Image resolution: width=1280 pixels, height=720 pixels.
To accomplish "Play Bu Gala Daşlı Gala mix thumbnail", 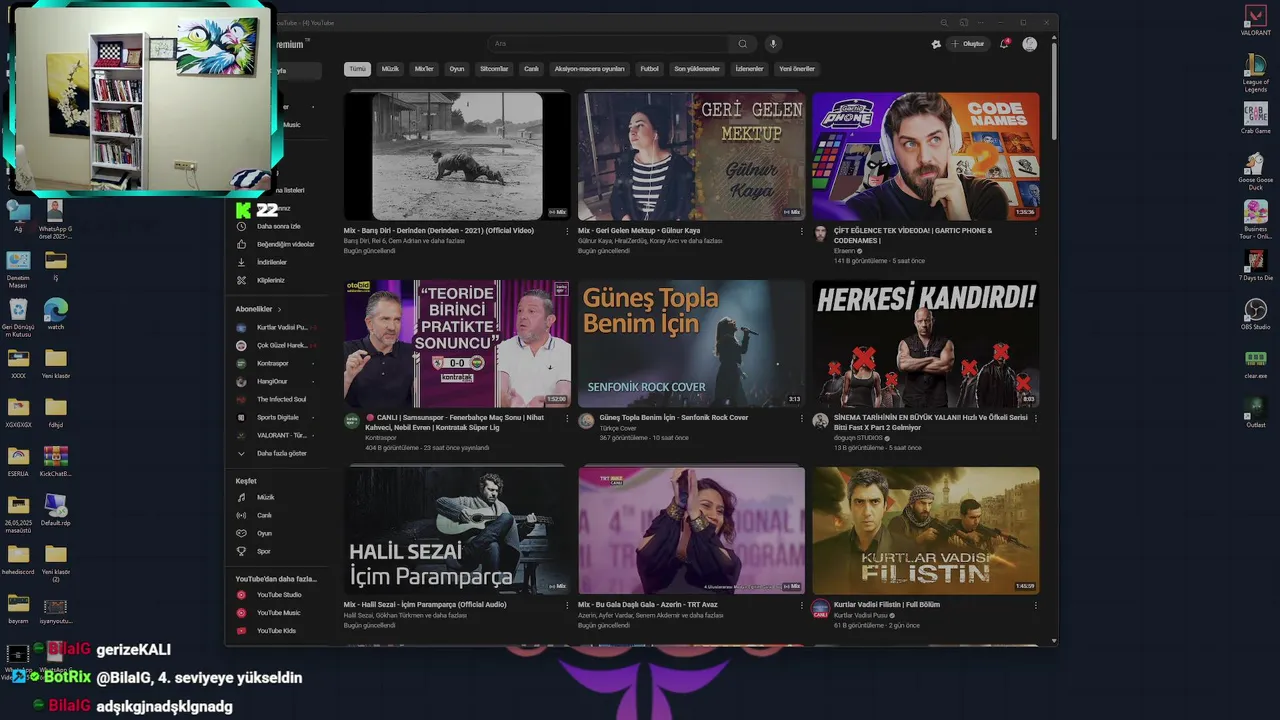I will click(691, 530).
